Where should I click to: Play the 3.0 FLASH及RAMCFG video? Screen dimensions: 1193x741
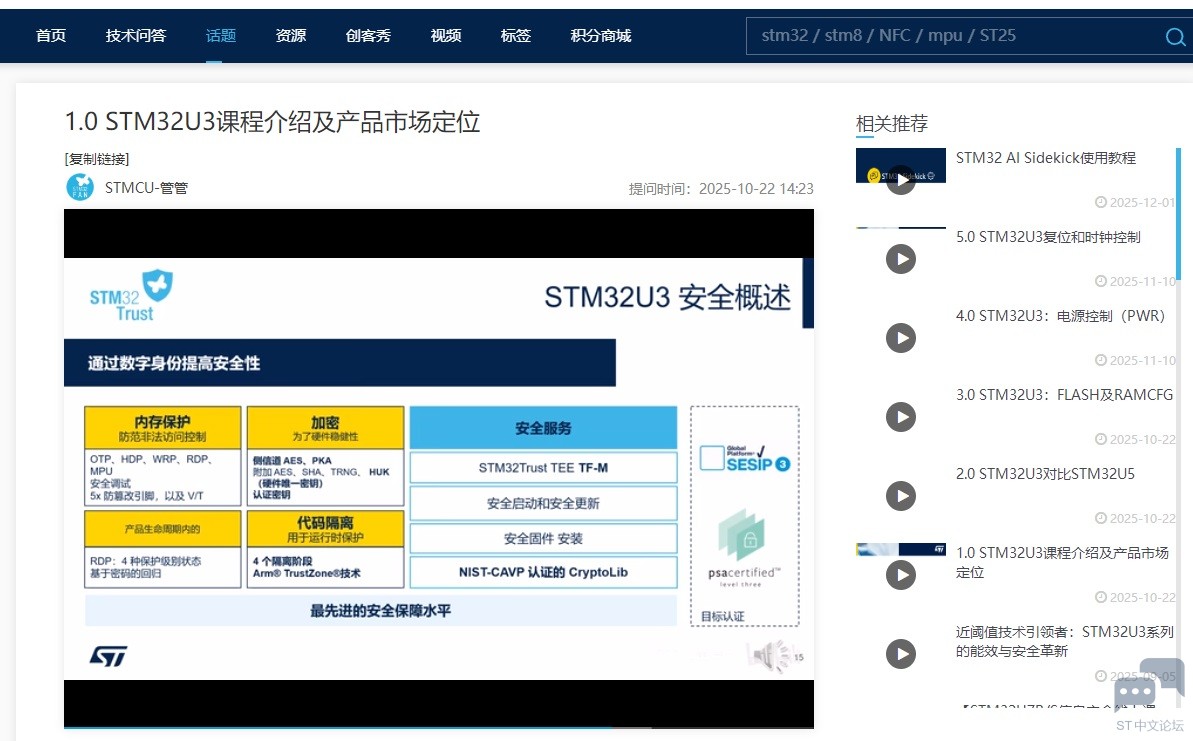point(901,417)
